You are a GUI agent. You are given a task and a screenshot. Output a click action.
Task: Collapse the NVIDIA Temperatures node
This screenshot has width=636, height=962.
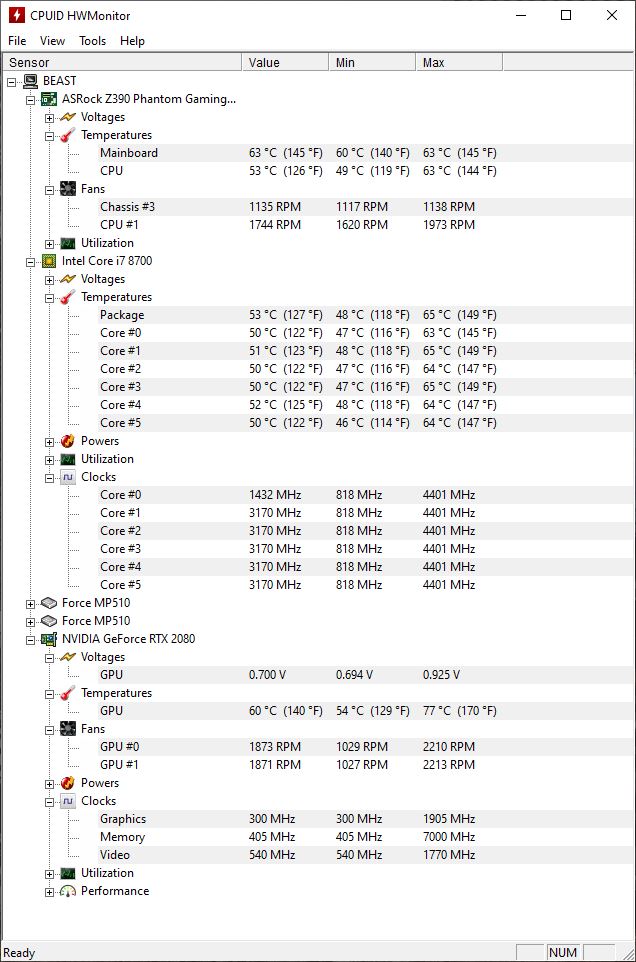pyautogui.click(x=50, y=693)
